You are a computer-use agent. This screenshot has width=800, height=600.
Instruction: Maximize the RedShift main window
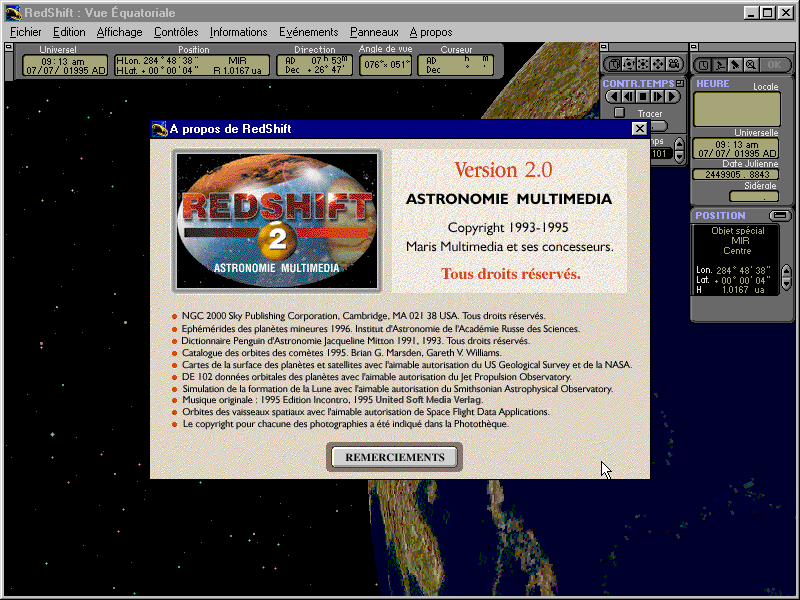[767, 13]
